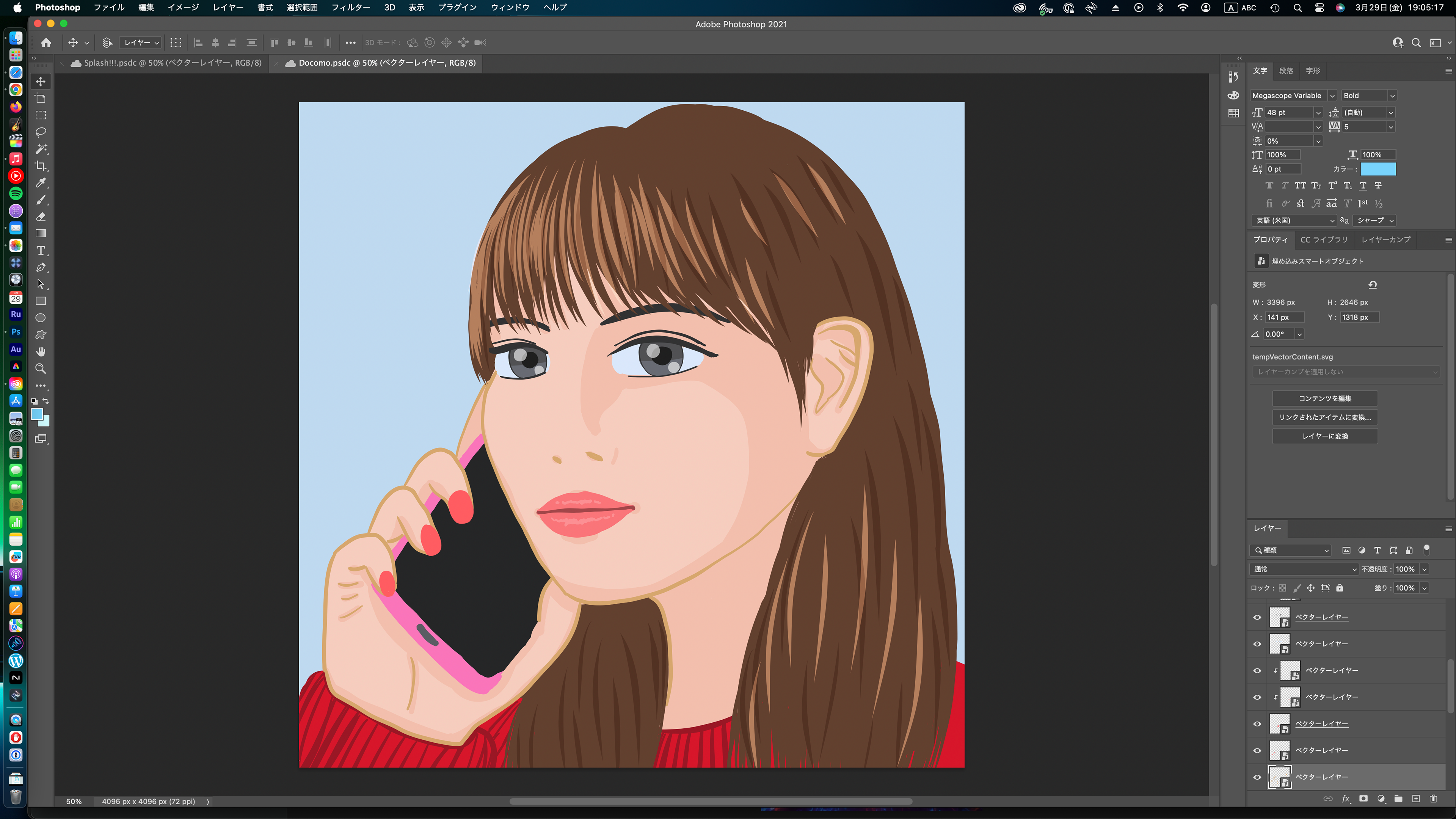Open the layer style fx menu
This screenshot has width=1456, height=819.
pos(1346,799)
